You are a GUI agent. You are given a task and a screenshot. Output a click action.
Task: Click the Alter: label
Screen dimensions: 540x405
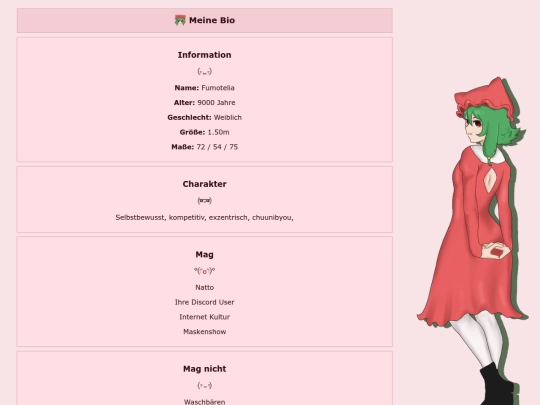184,103
